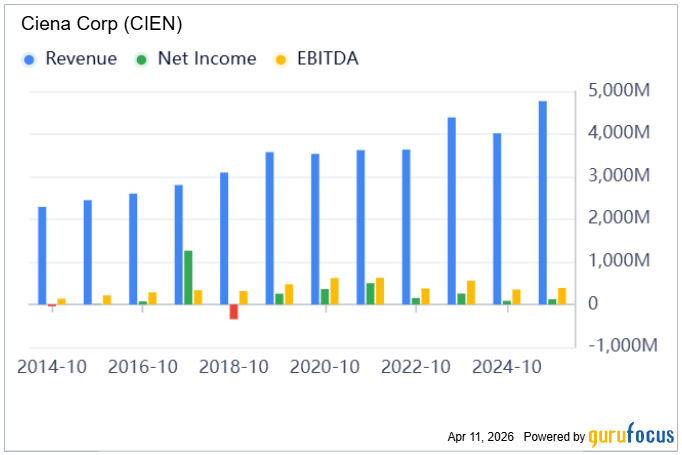Screen dimensions: 682x455
Task: Select the blue Revenue bar above 2022-10
Action: tap(406, 227)
